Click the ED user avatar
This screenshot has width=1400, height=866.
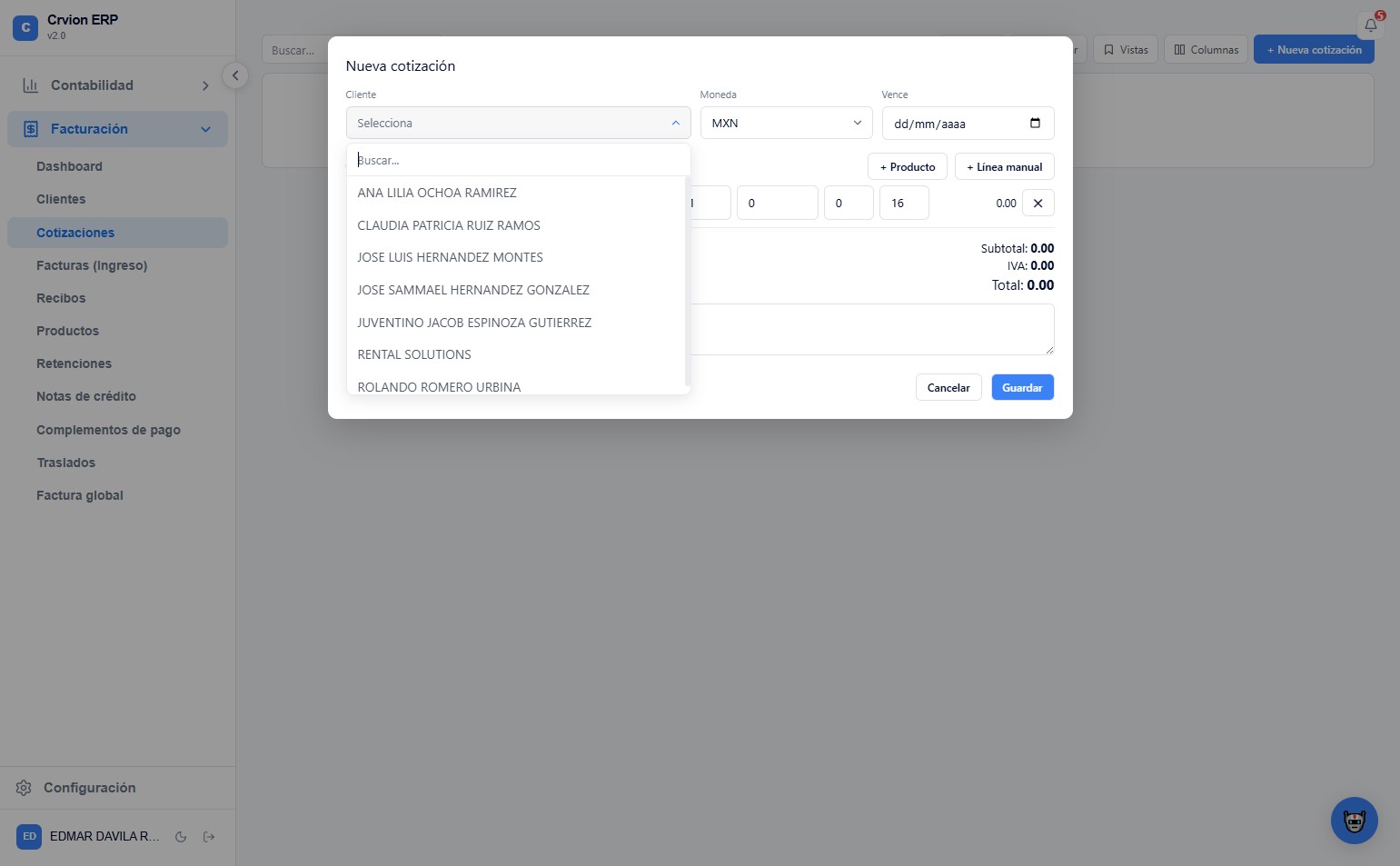point(29,837)
